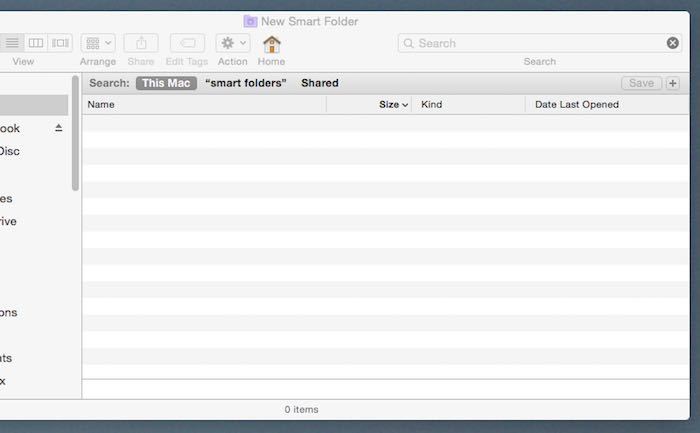Open the Arrange dropdown
Image resolution: width=700 pixels, height=433 pixels.
tap(98, 43)
